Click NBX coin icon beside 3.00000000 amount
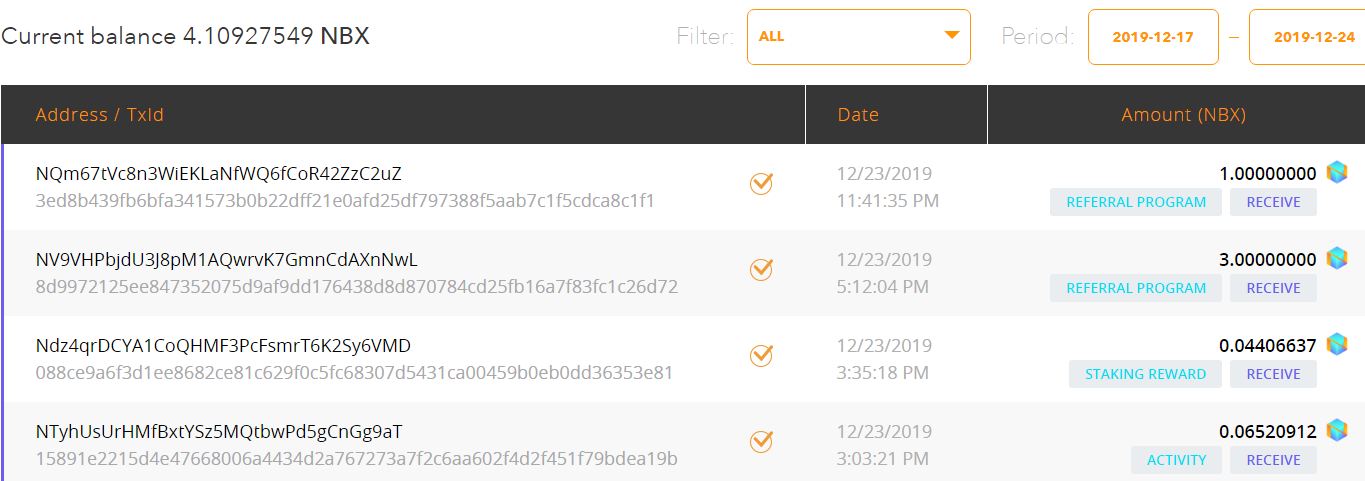 tap(1337, 259)
